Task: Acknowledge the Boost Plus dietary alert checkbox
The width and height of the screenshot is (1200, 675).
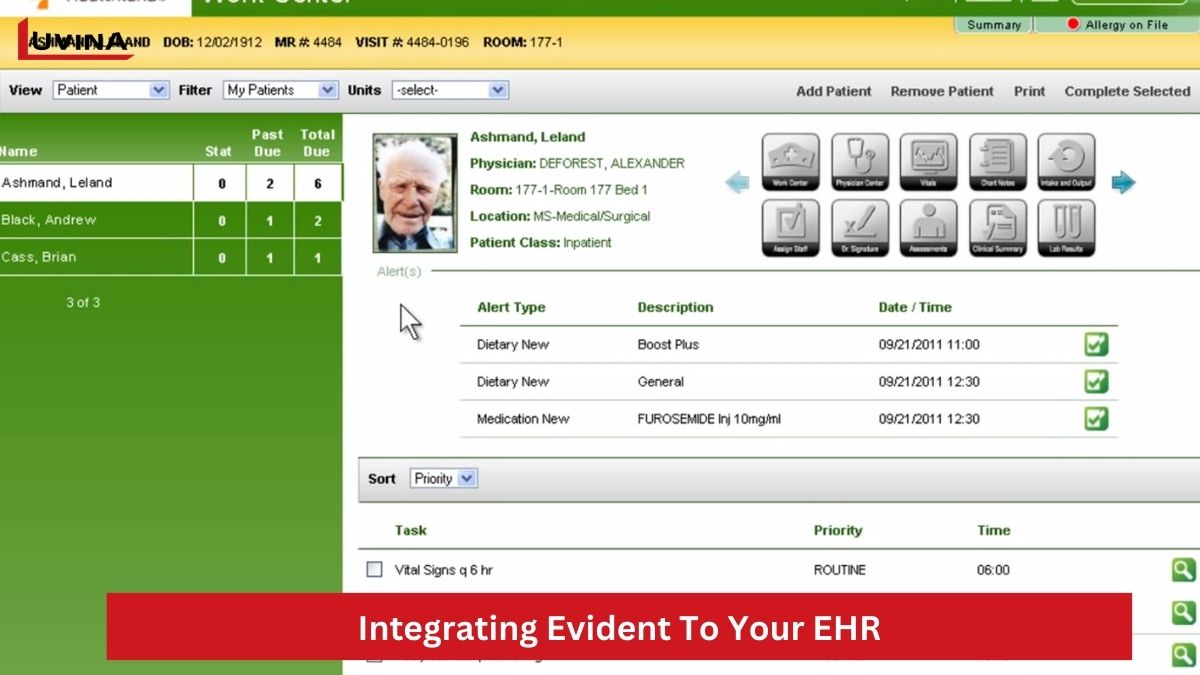Action: (x=1096, y=345)
